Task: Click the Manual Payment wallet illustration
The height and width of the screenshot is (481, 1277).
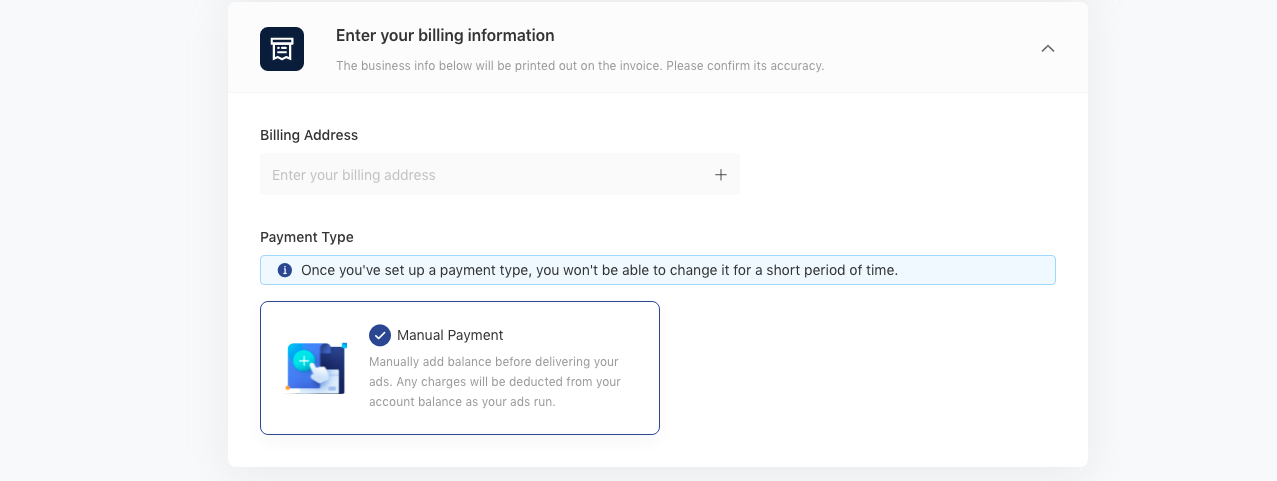Action: (316, 368)
